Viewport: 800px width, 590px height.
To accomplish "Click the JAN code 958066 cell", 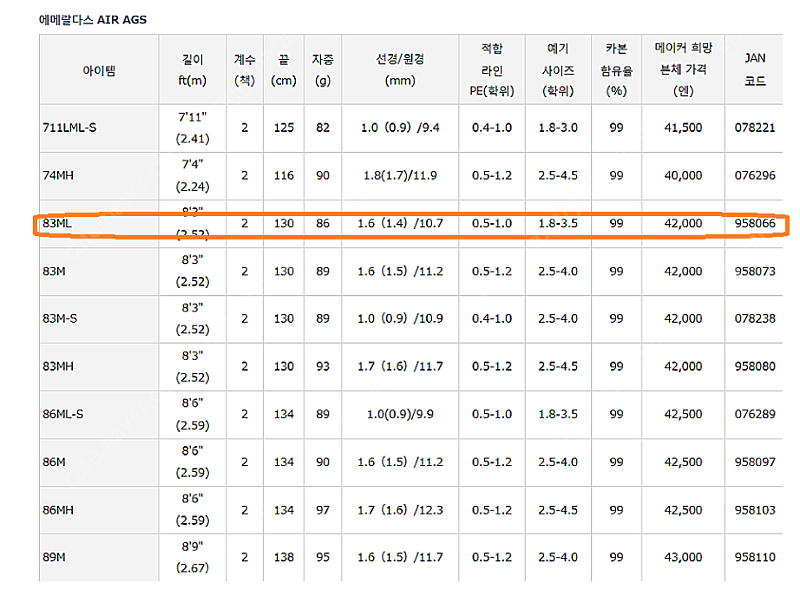I will (x=756, y=223).
